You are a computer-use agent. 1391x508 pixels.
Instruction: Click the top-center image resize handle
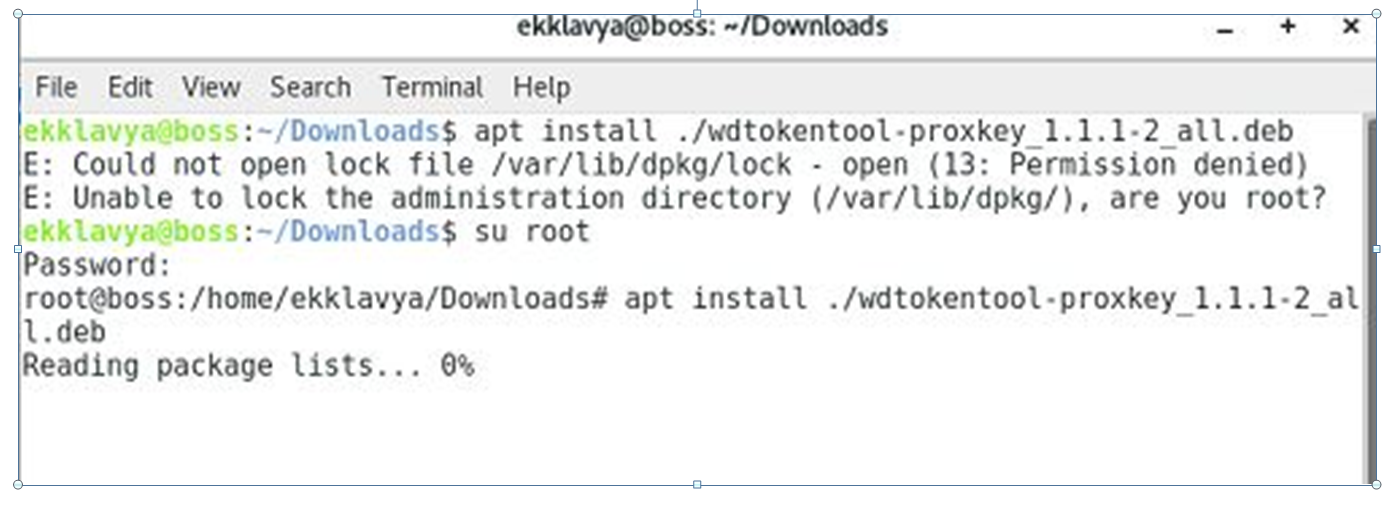pyautogui.click(x=697, y=14)
